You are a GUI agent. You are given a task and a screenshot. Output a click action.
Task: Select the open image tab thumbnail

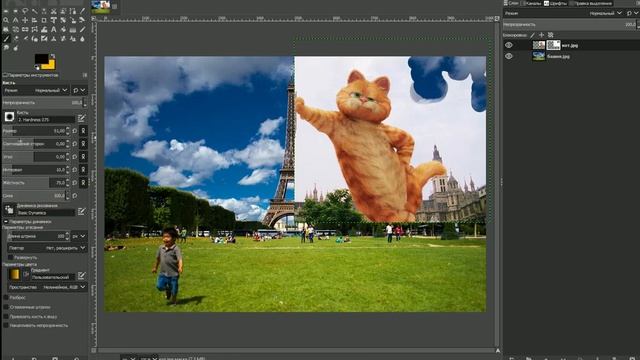point(101,6)
